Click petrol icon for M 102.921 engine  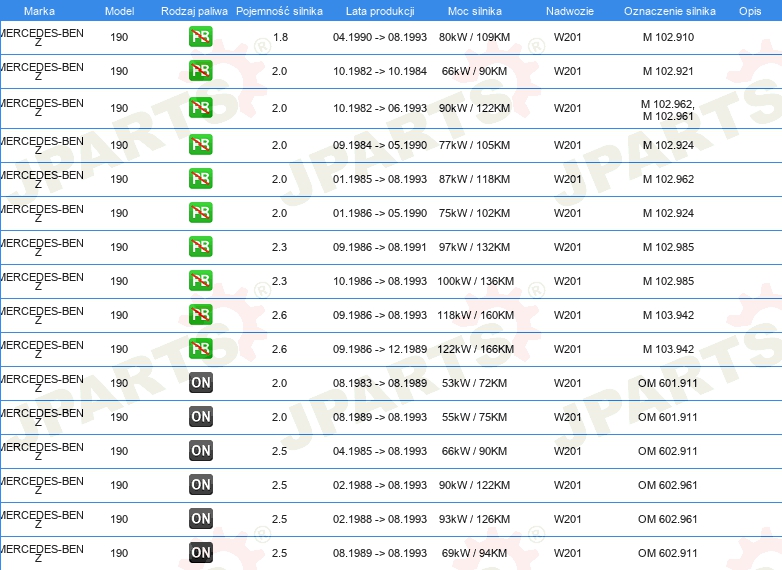(200, 70)
